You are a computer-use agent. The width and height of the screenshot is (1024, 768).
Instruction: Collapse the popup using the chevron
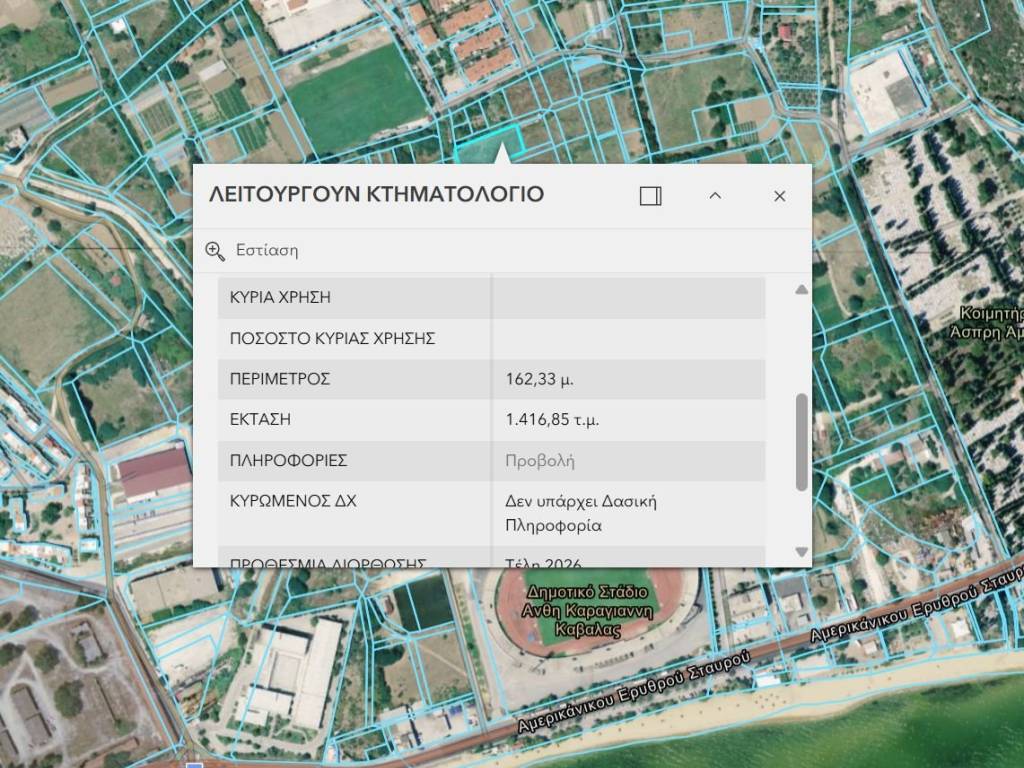coord(715,196)
